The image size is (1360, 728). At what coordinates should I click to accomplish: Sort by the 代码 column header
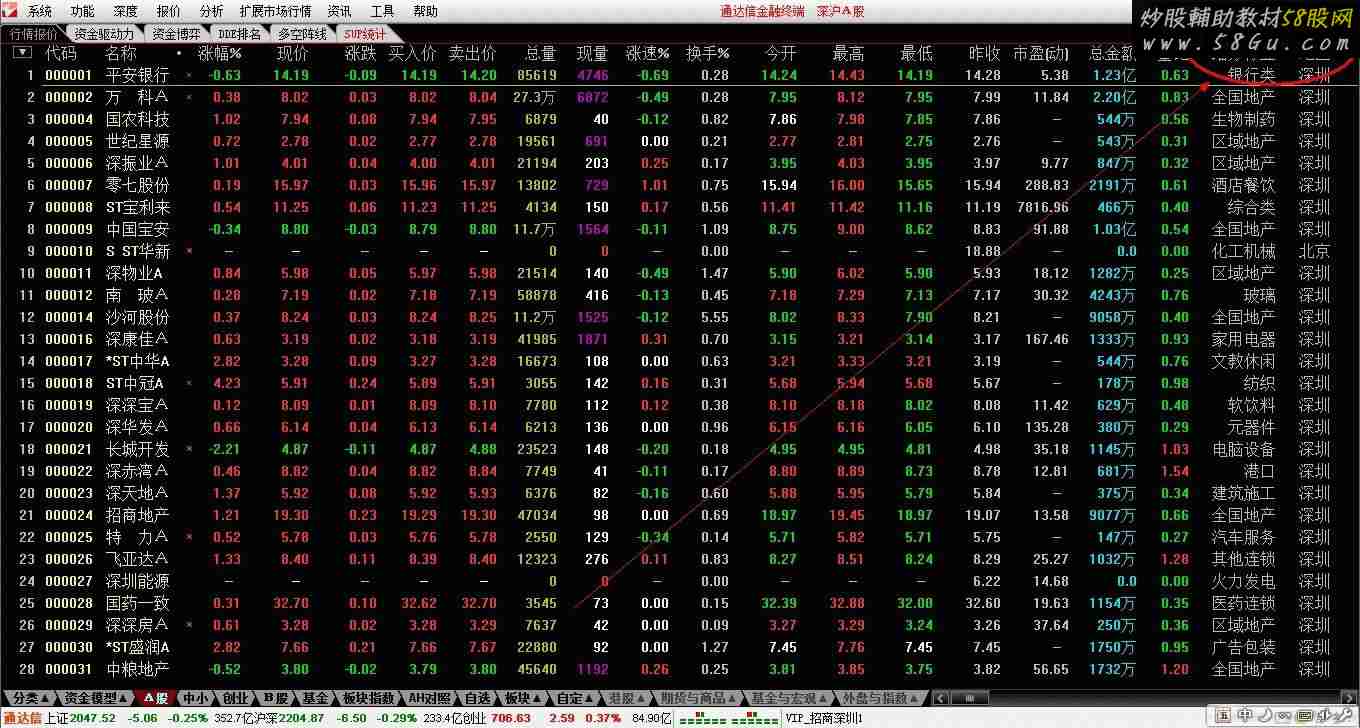pos(61,53)
